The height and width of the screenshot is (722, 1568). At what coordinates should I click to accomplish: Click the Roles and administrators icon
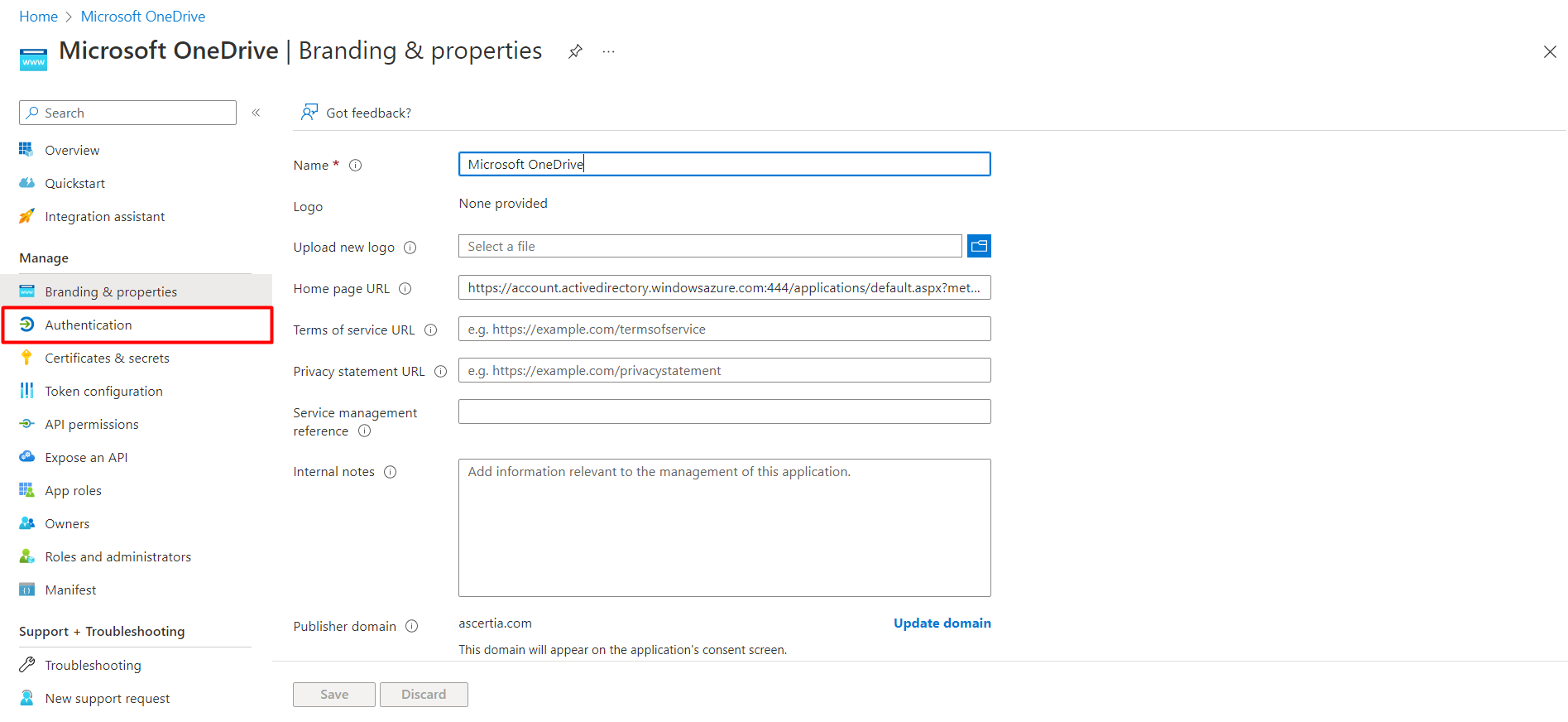[26, 556]
